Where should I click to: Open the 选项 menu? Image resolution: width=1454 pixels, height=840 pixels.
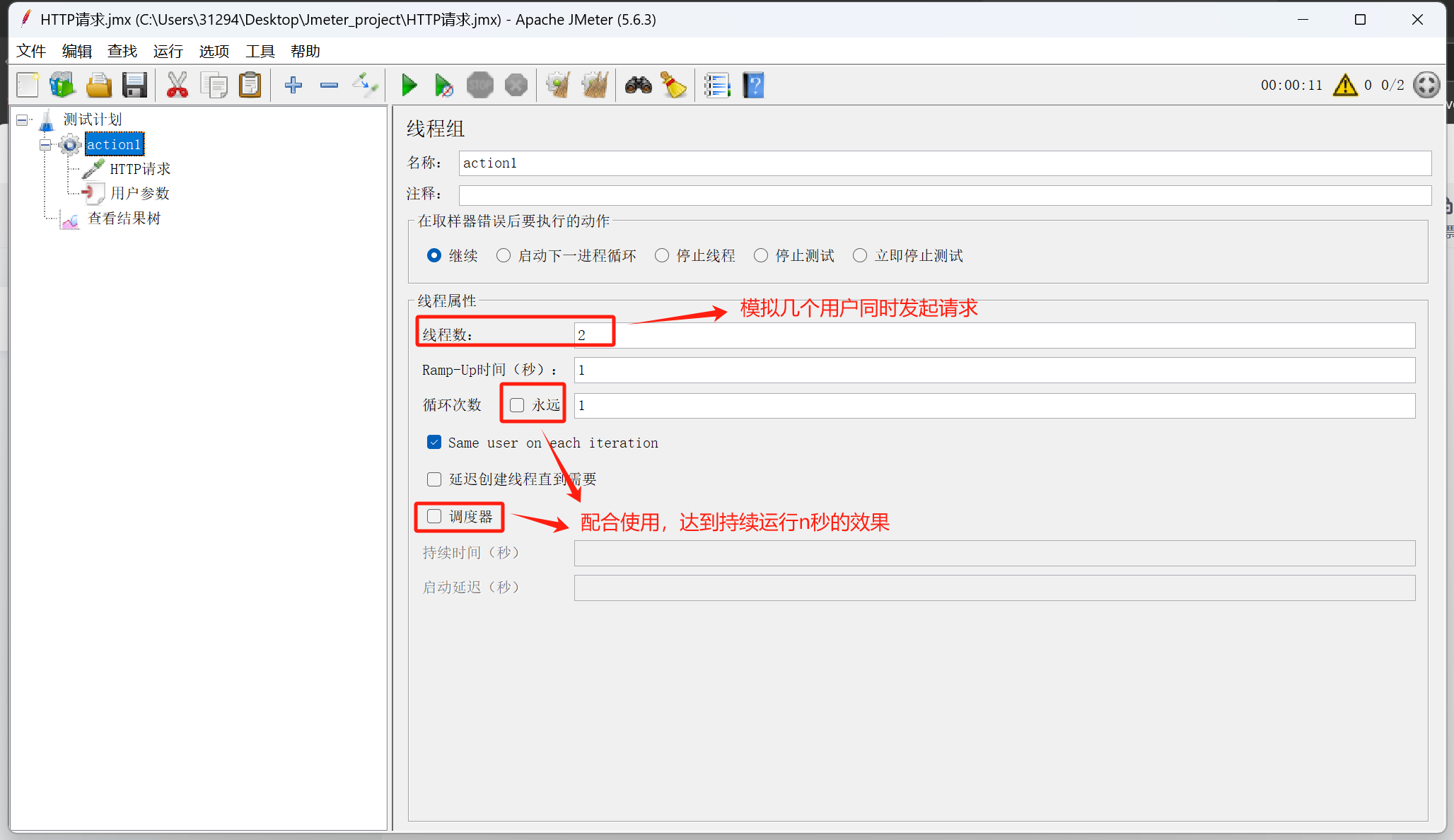click(214, 51)
